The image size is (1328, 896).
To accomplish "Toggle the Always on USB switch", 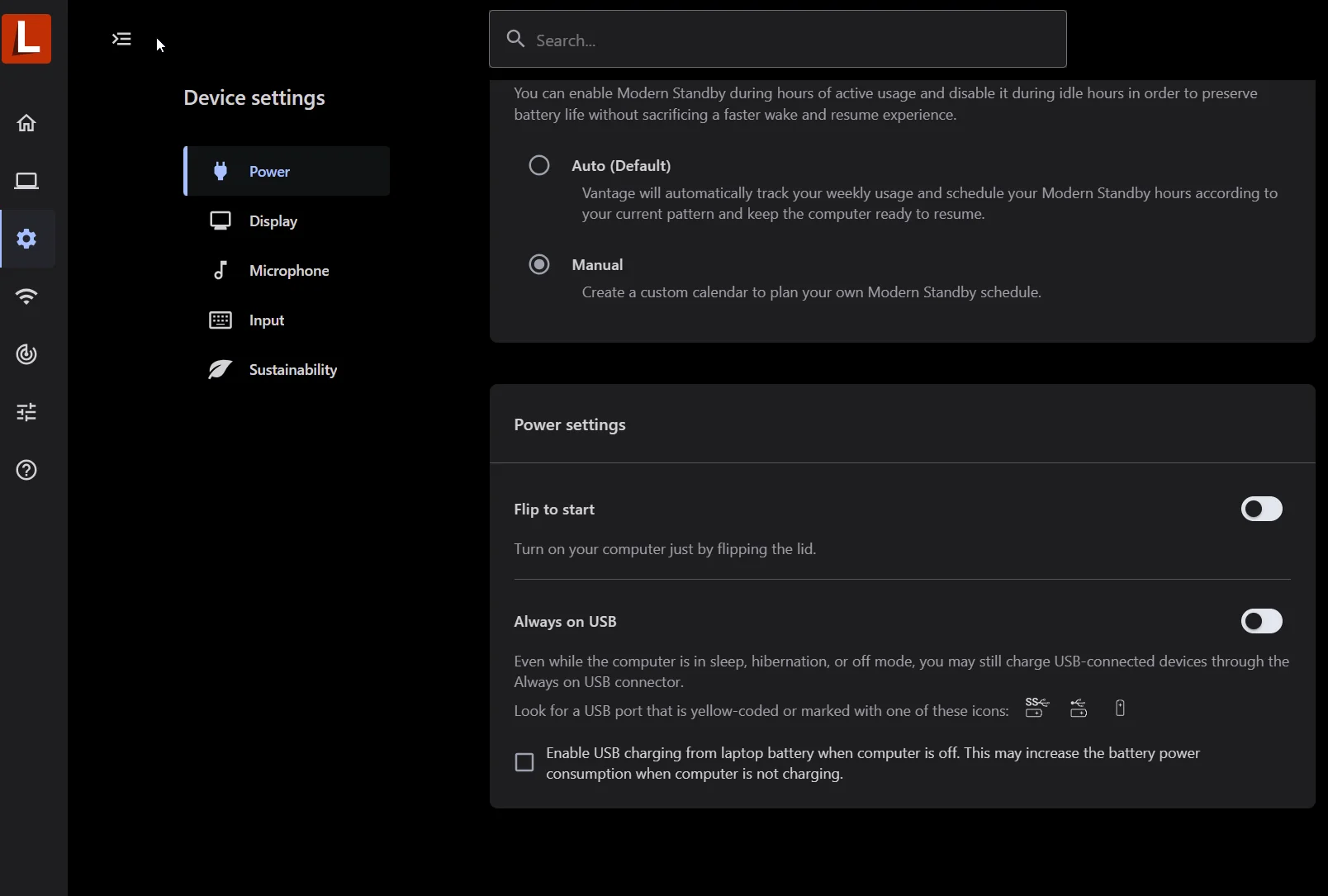I will pos(1262,621).
